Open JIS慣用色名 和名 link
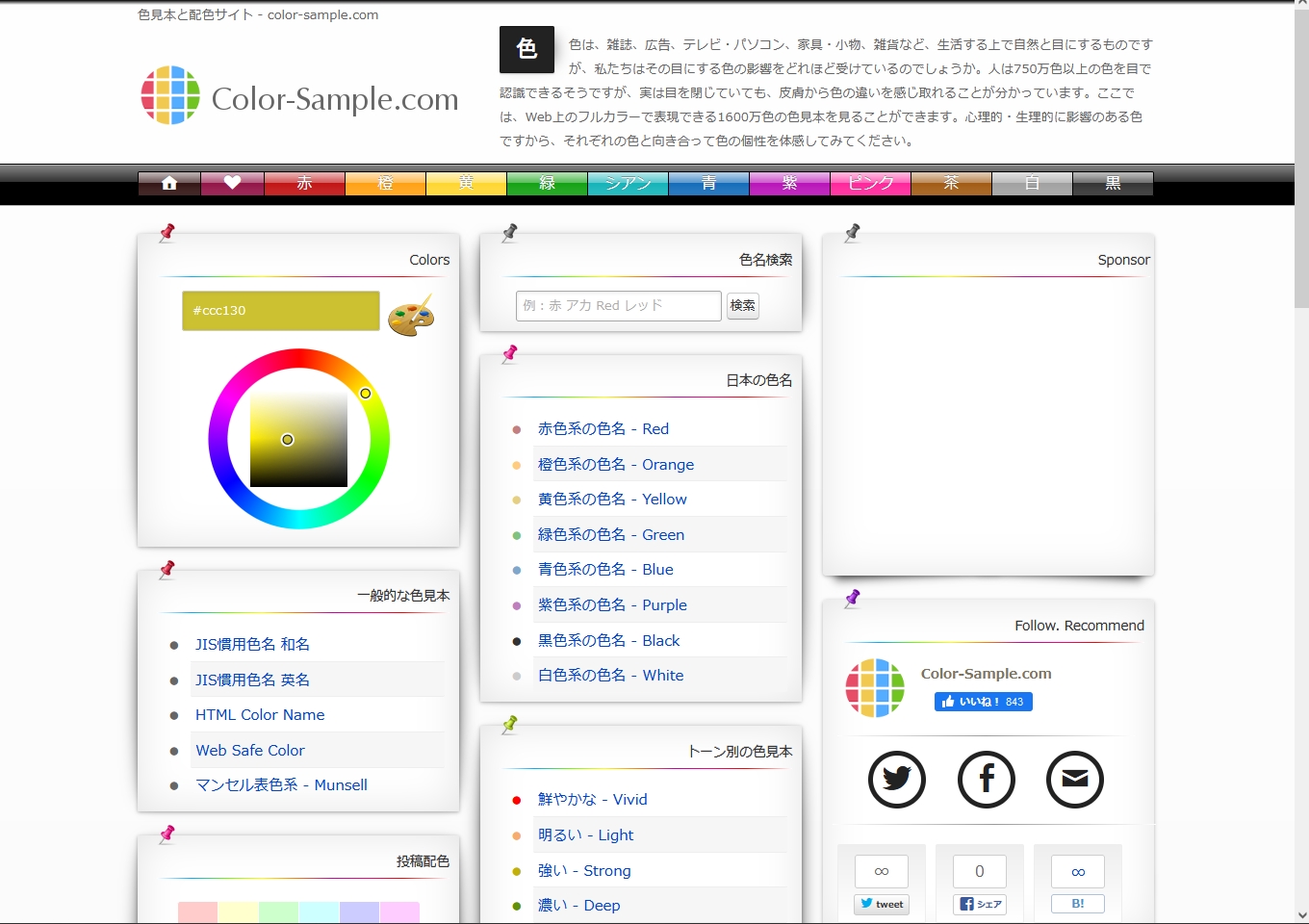This screenshot has height=924, width=1309. pyautogui.click(x=252, y=644)
